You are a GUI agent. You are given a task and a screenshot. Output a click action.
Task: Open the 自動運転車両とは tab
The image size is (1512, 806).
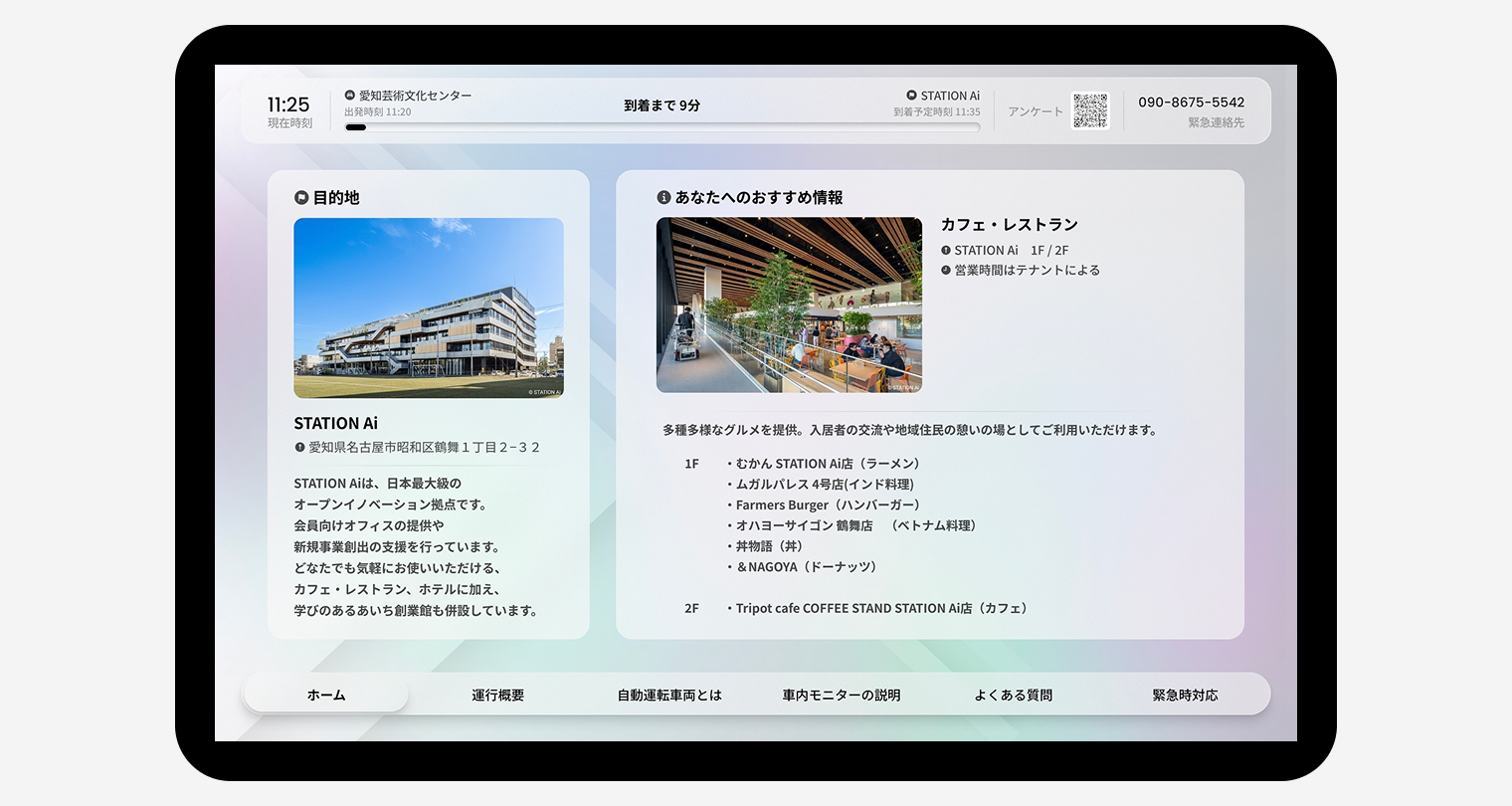pyautogui.click(x=669, y=695)
